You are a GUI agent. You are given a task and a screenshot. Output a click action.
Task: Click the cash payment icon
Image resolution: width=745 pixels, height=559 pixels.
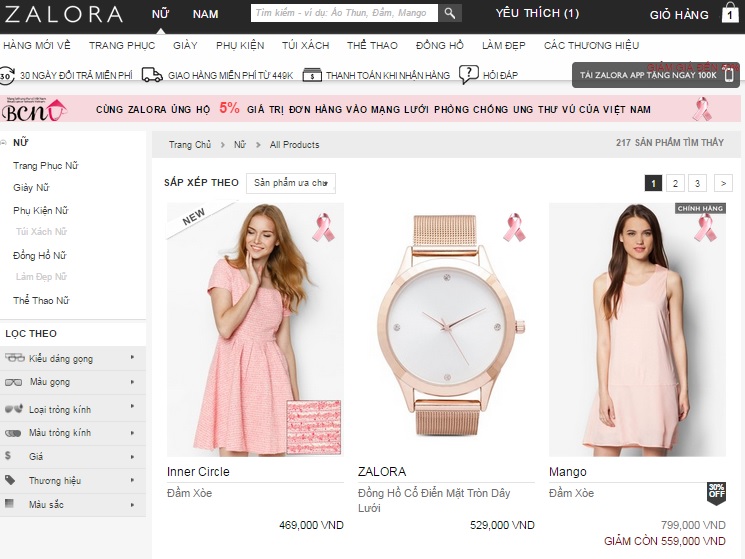[312, 76]
